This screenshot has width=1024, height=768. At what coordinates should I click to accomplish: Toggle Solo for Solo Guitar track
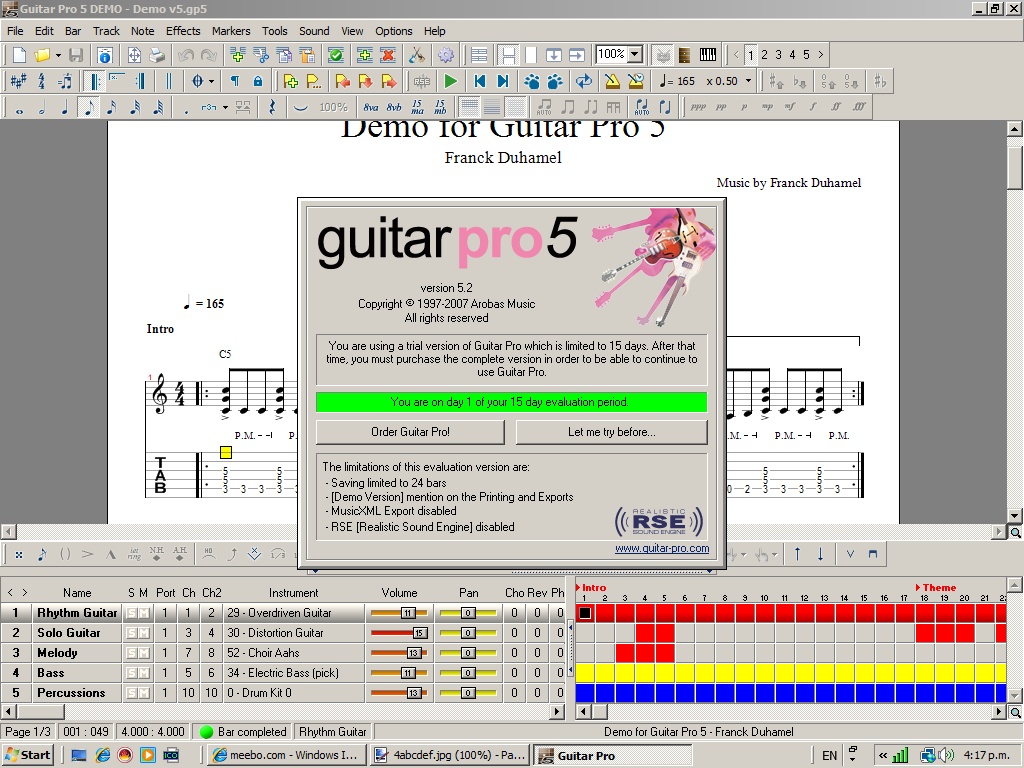click(x=132, y=633)
